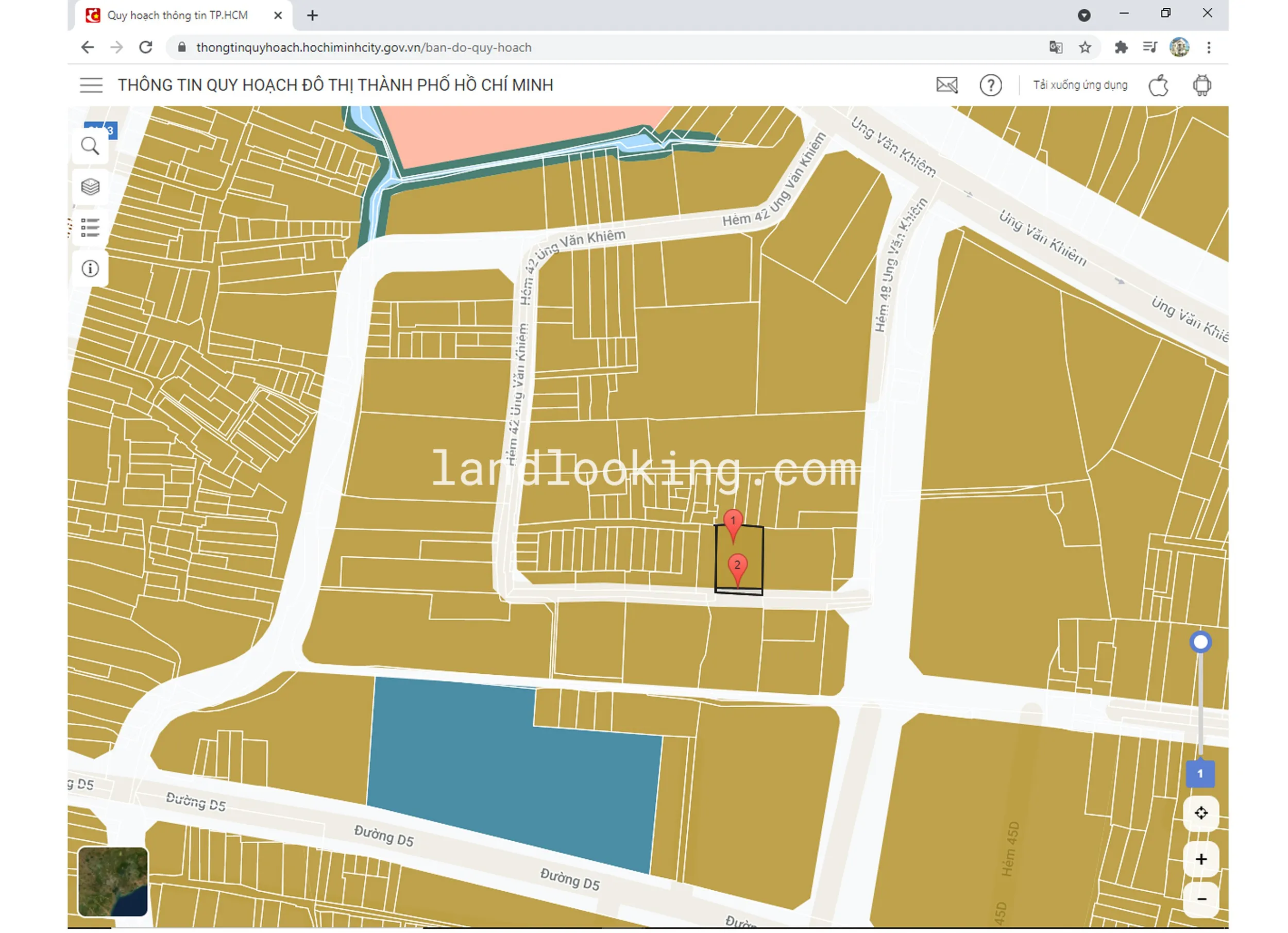This screenshot has height=933, width=1288.
Task: Switch to satellite basemap thumbnail
Action: 112,882
